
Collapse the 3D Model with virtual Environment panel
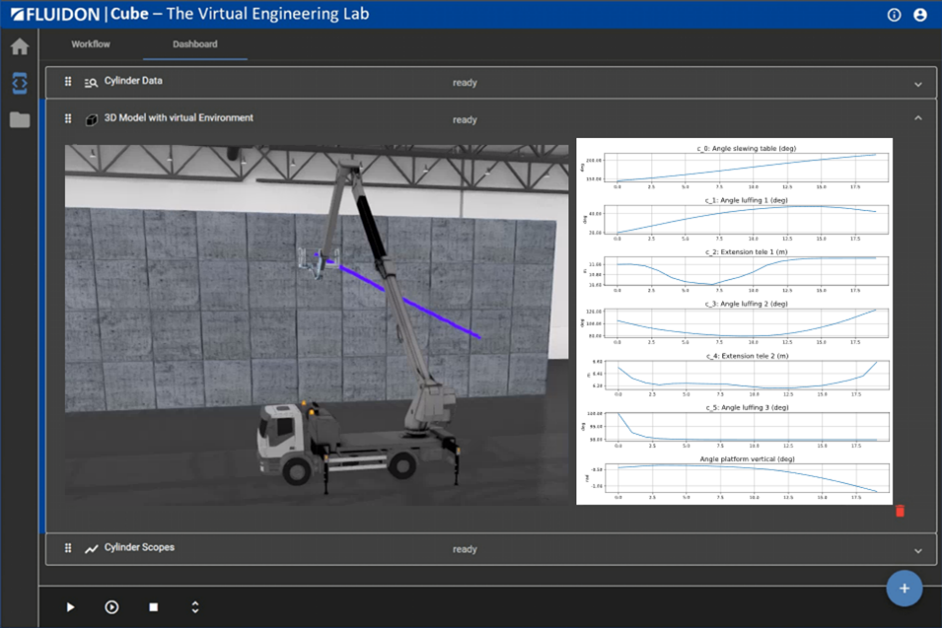pos(918,119)
